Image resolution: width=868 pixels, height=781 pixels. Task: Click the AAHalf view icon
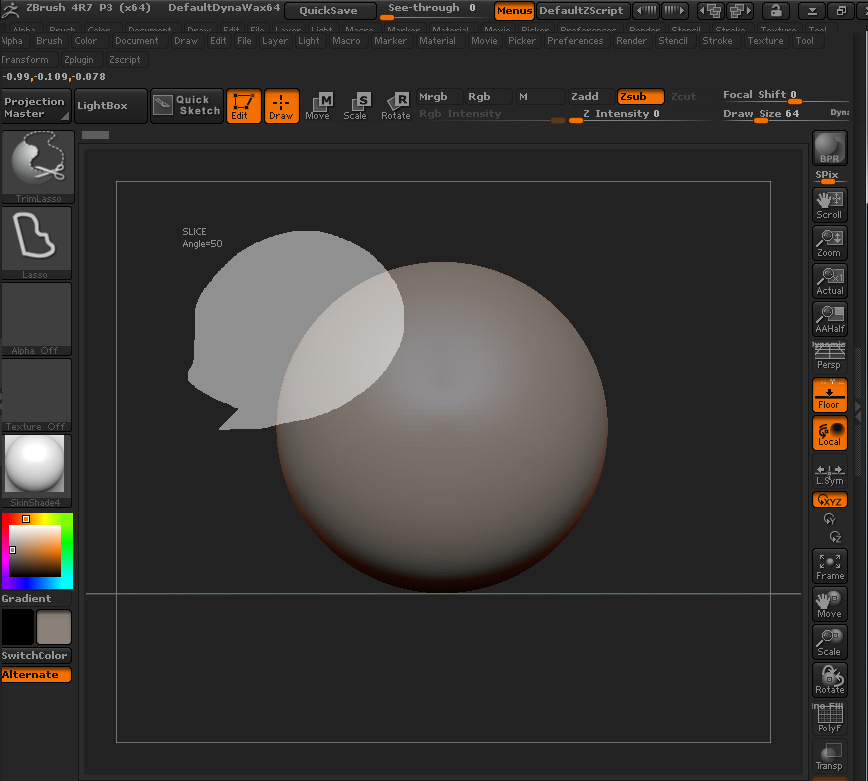click(x=829, y=319)
